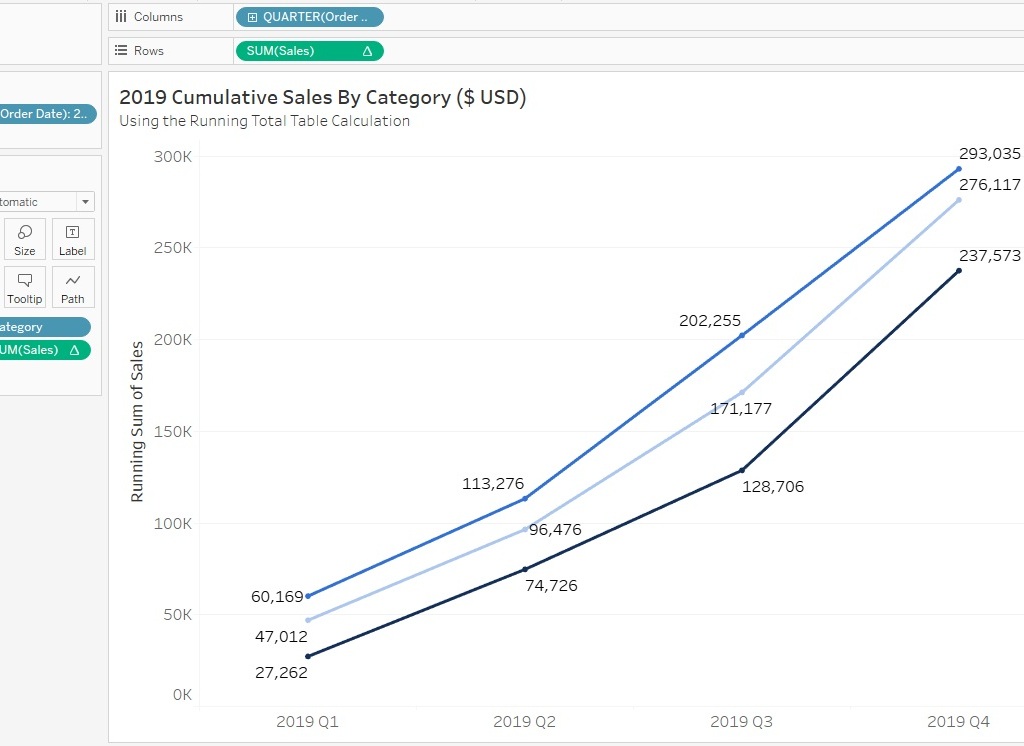Image resolution: width=1024 pixels, height=746 pixels.
Task: Click the delta icon on Marks SUM(Sales) pill
Action: coord(74,350)
